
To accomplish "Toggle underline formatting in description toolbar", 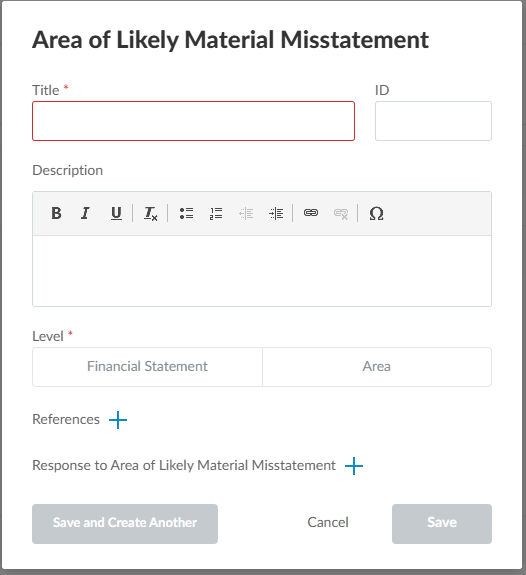I will 116,213.
